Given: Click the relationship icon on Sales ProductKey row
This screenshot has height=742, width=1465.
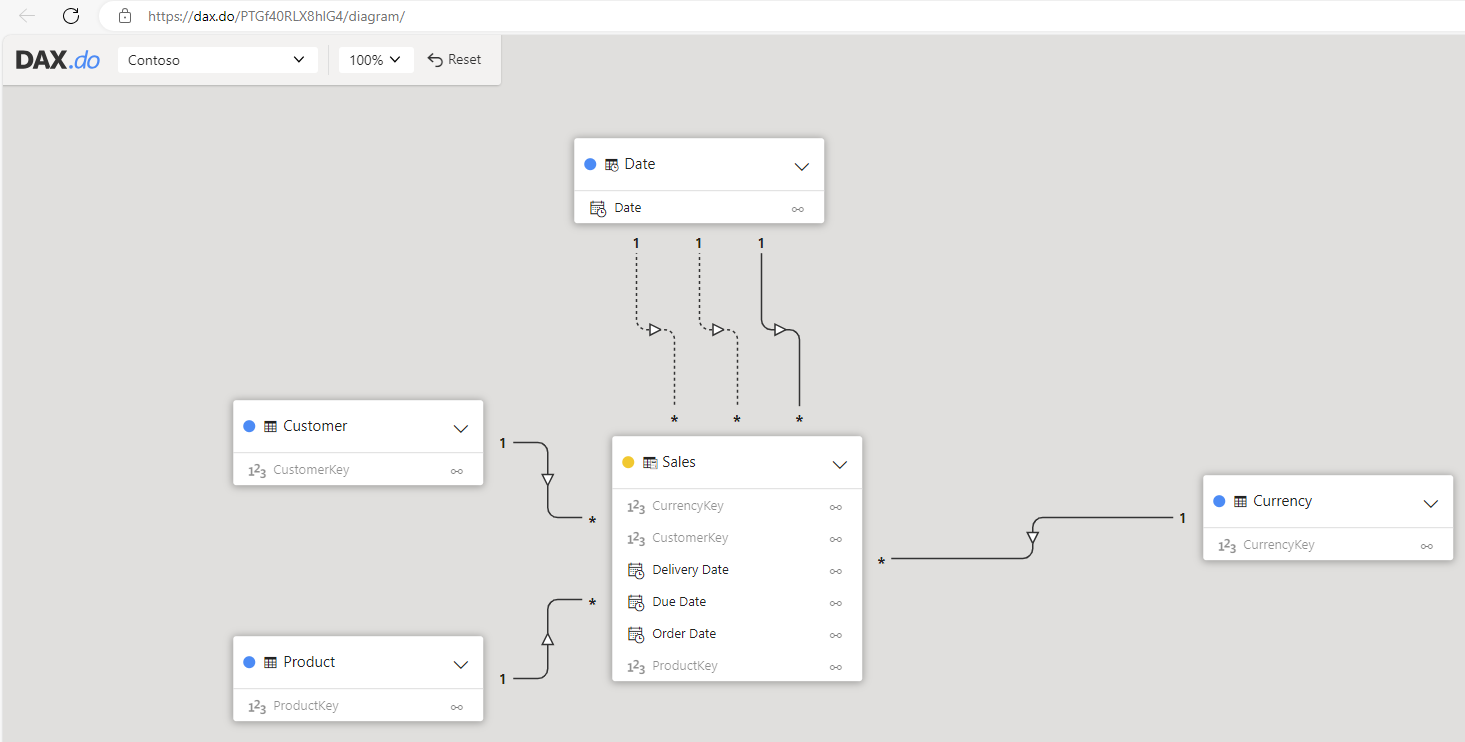Looking at the screenshot, I should coord(835,667).
